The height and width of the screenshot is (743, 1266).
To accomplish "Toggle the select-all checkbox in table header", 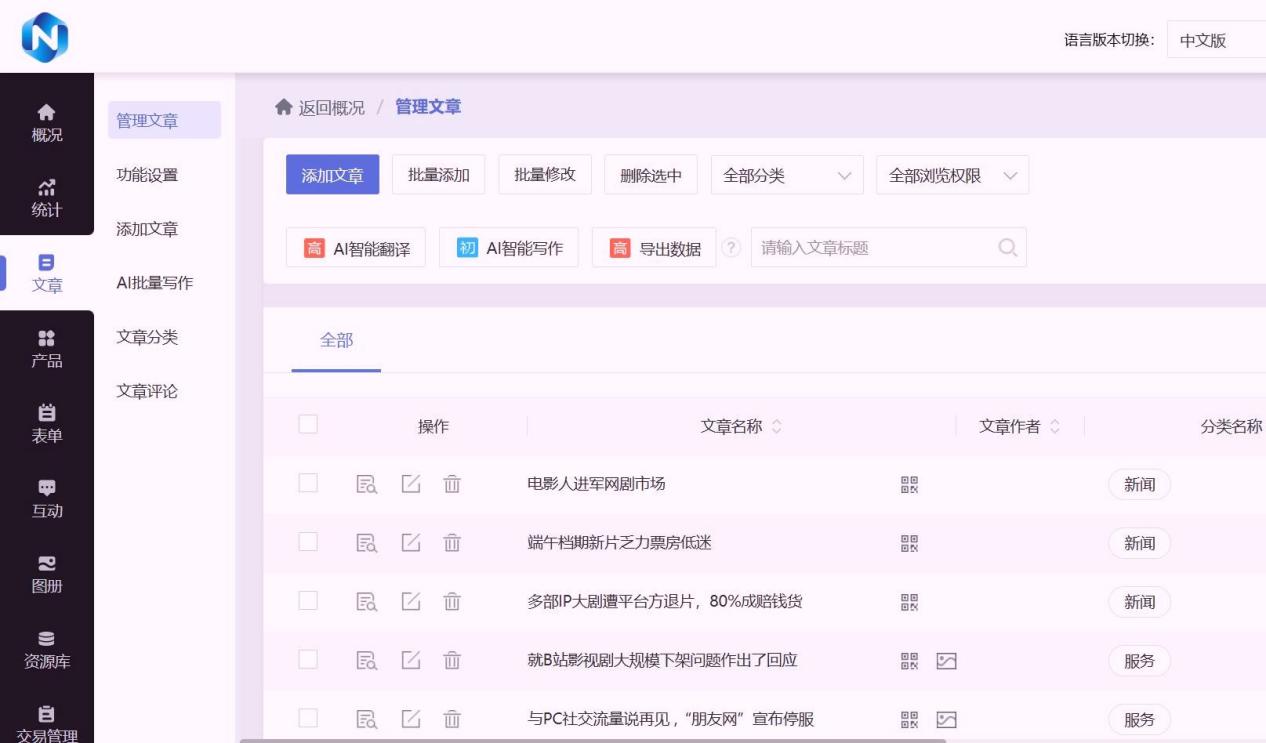I will click(x=308, y=425).
